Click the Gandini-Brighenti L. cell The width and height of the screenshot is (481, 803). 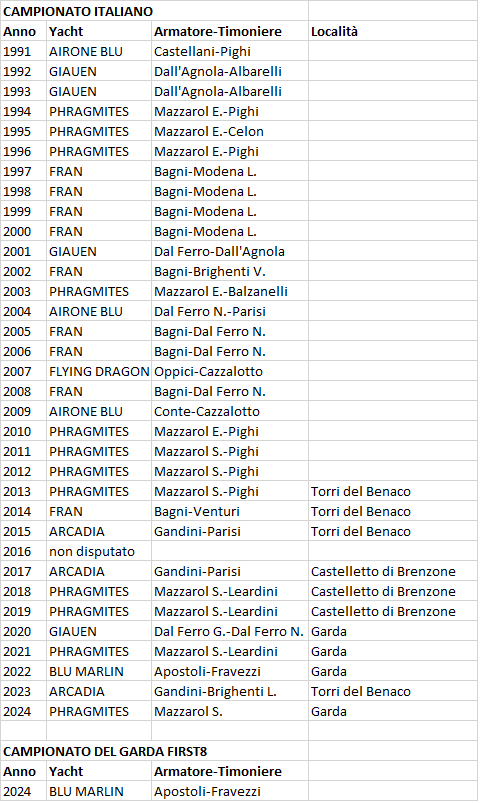230,691
